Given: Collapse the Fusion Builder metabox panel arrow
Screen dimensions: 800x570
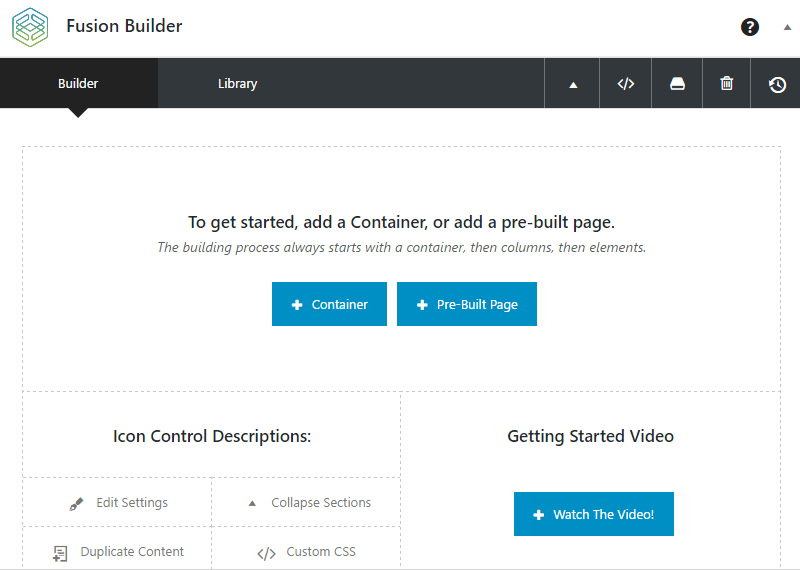Looking at the screenshot, I should [787, 28].
